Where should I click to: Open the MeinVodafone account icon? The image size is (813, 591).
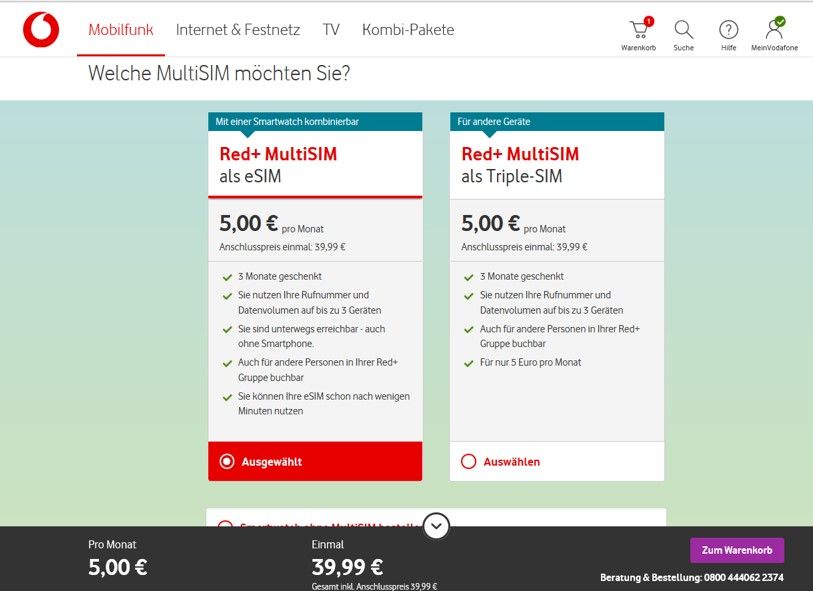[x=774, y=30]
